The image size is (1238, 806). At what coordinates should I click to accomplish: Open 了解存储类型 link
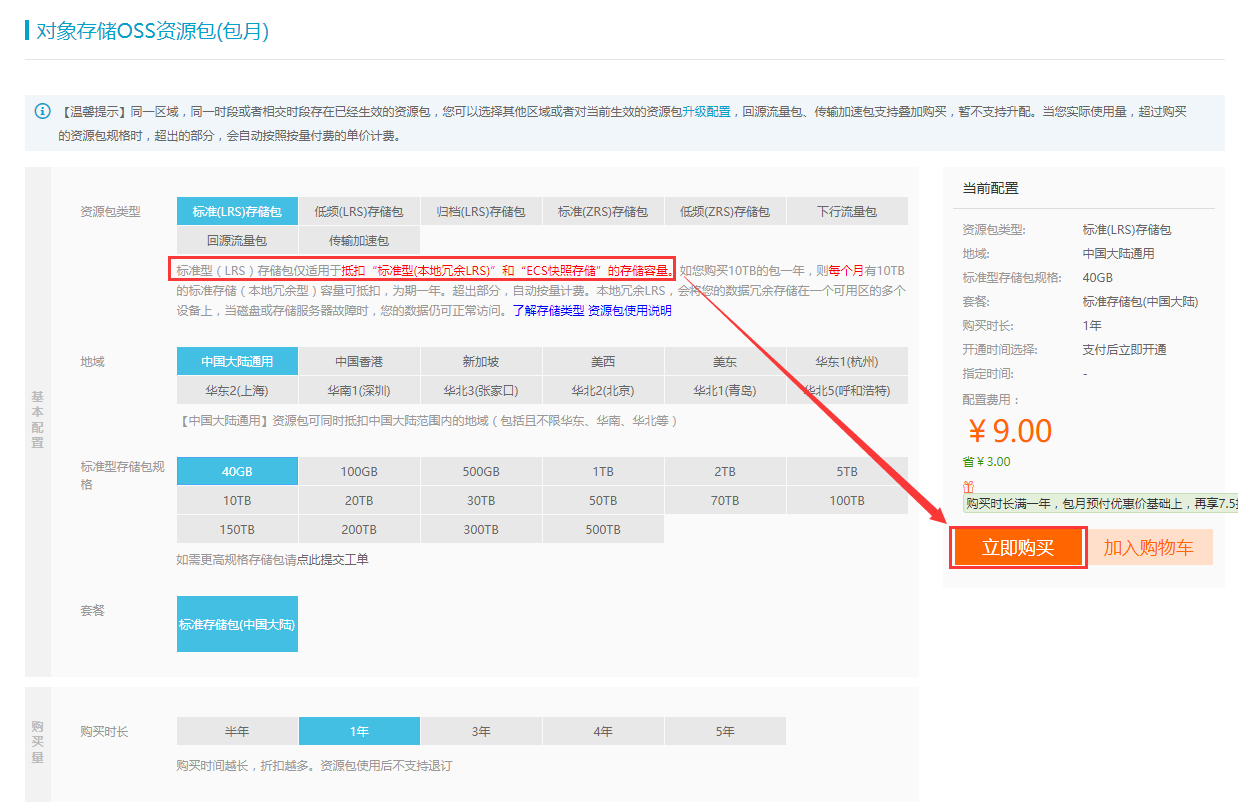(548, 311)
